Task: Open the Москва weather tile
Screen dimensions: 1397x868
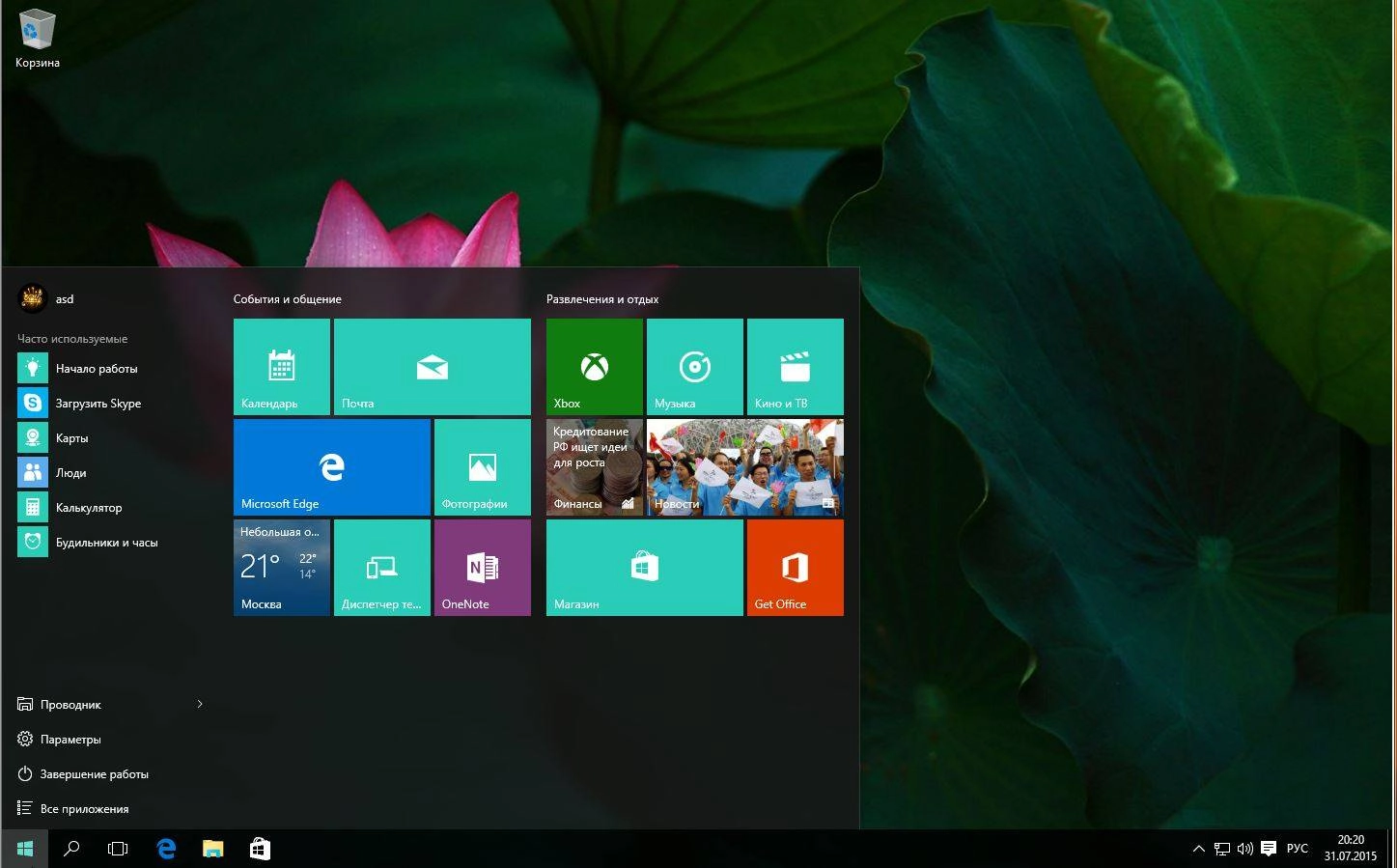Action: click(x=282, y=568)
